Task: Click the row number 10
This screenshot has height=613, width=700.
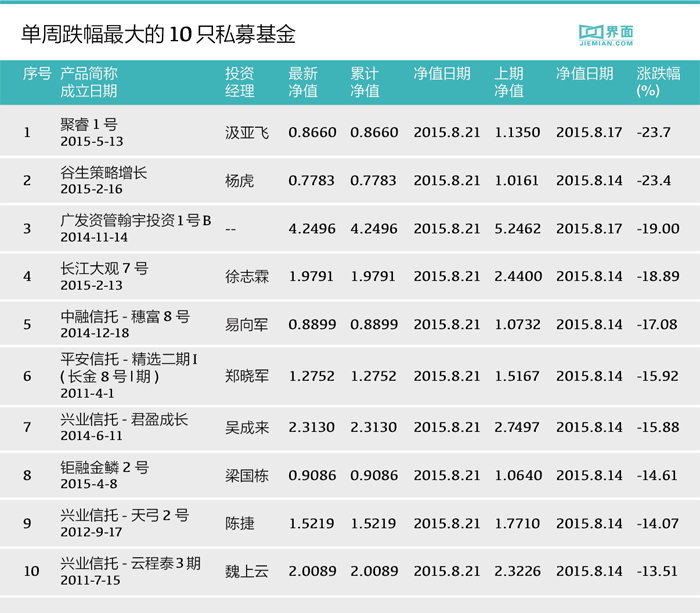Action: click(32, 571)
